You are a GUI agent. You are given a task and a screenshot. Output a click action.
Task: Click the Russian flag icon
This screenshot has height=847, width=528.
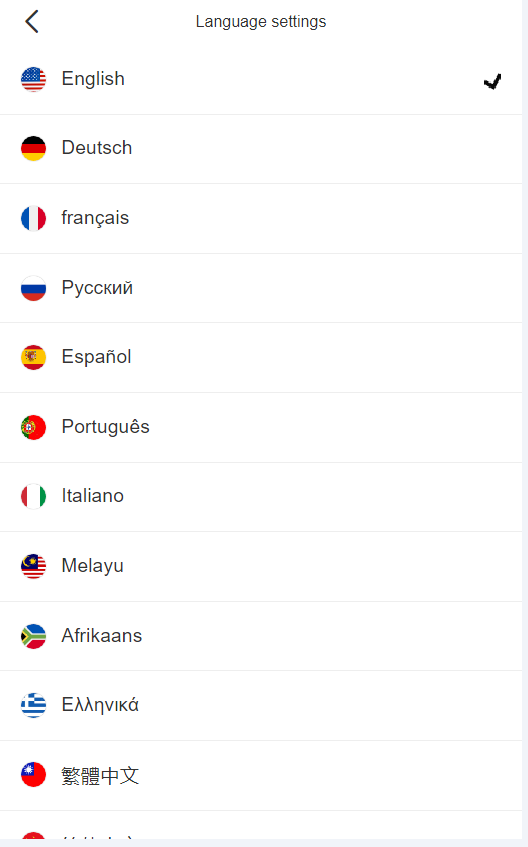(x=34, y=288)
